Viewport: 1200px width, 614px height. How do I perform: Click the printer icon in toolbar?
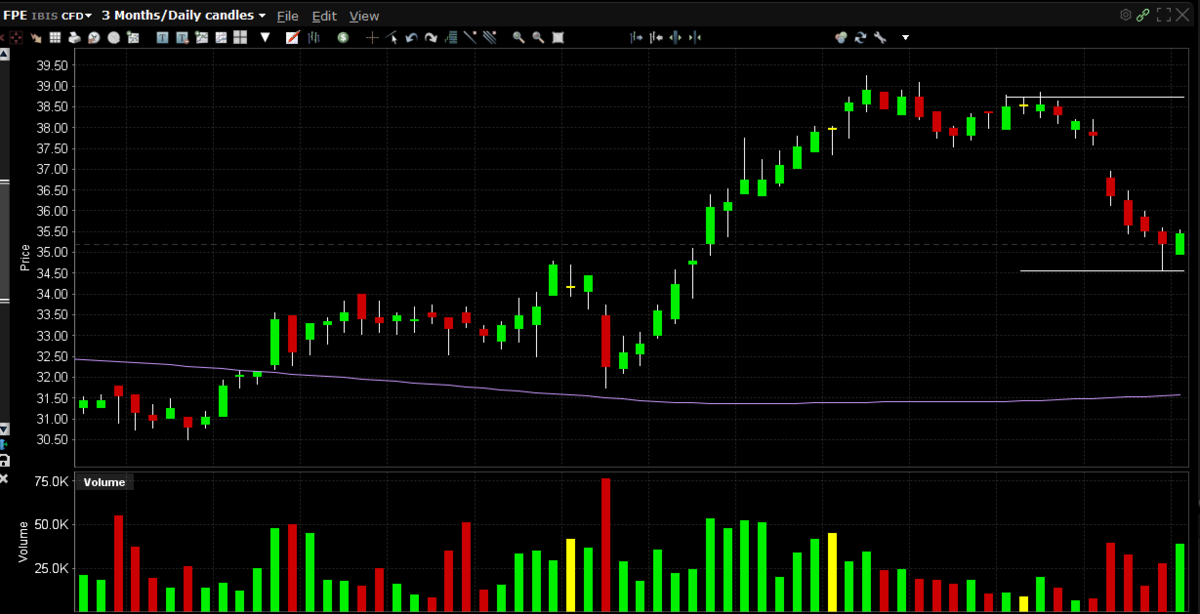coord(75,38)
